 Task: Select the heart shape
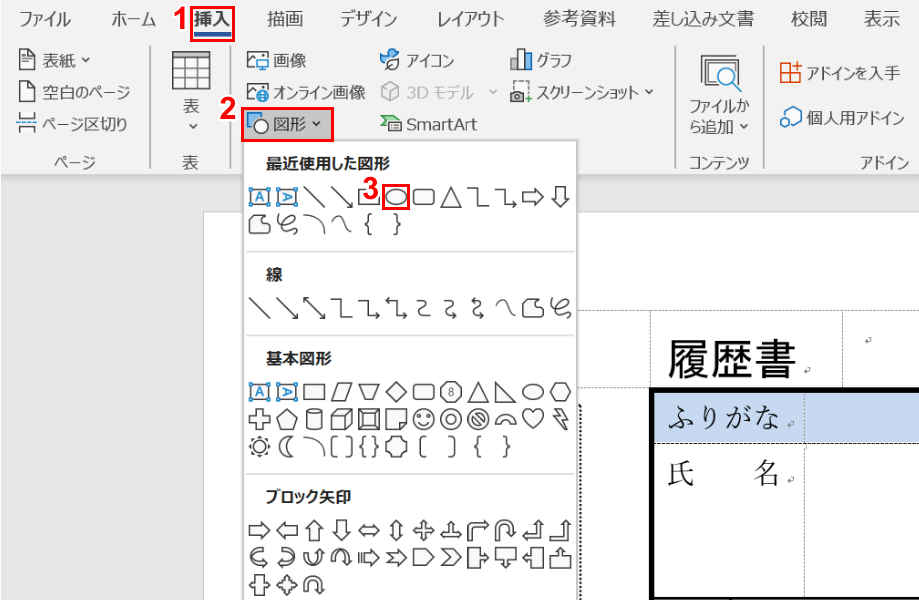click(532, 418)
